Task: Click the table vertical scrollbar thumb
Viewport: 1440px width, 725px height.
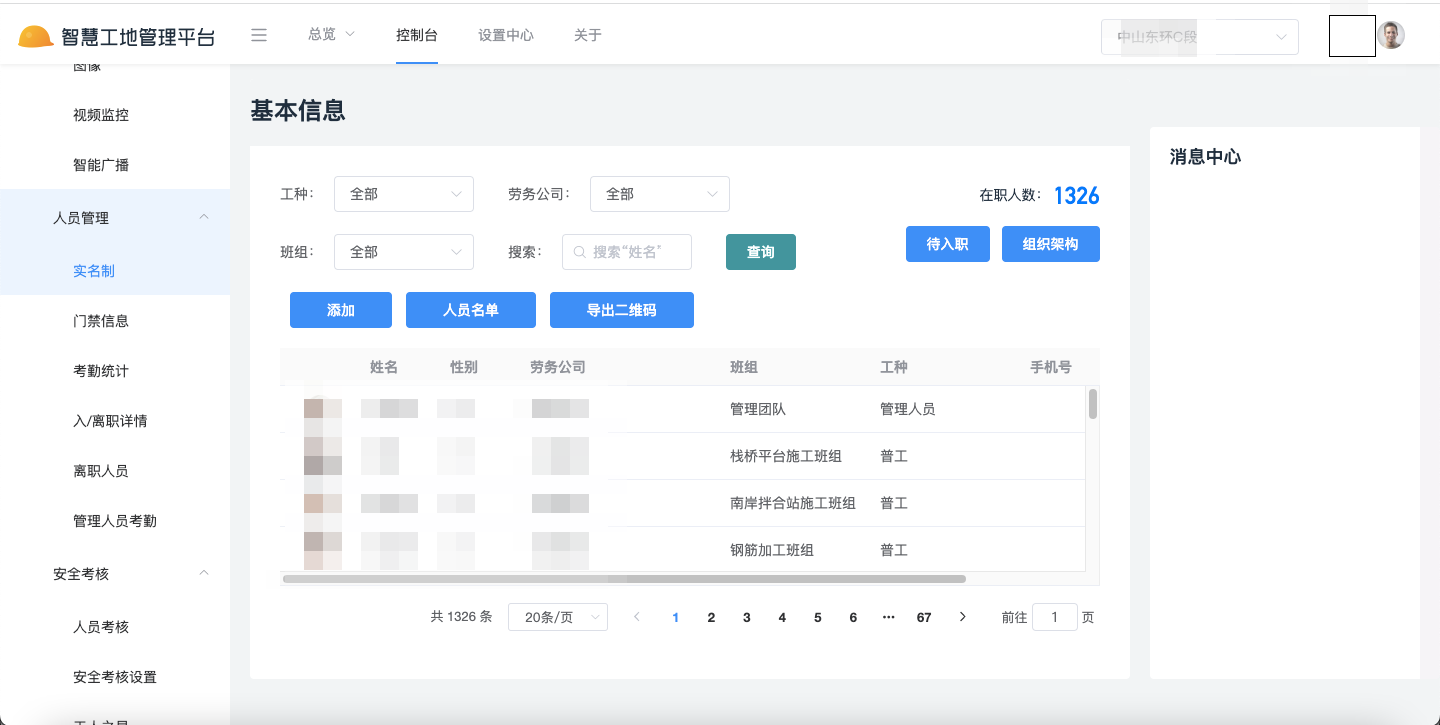Action: pos(1093,404)
